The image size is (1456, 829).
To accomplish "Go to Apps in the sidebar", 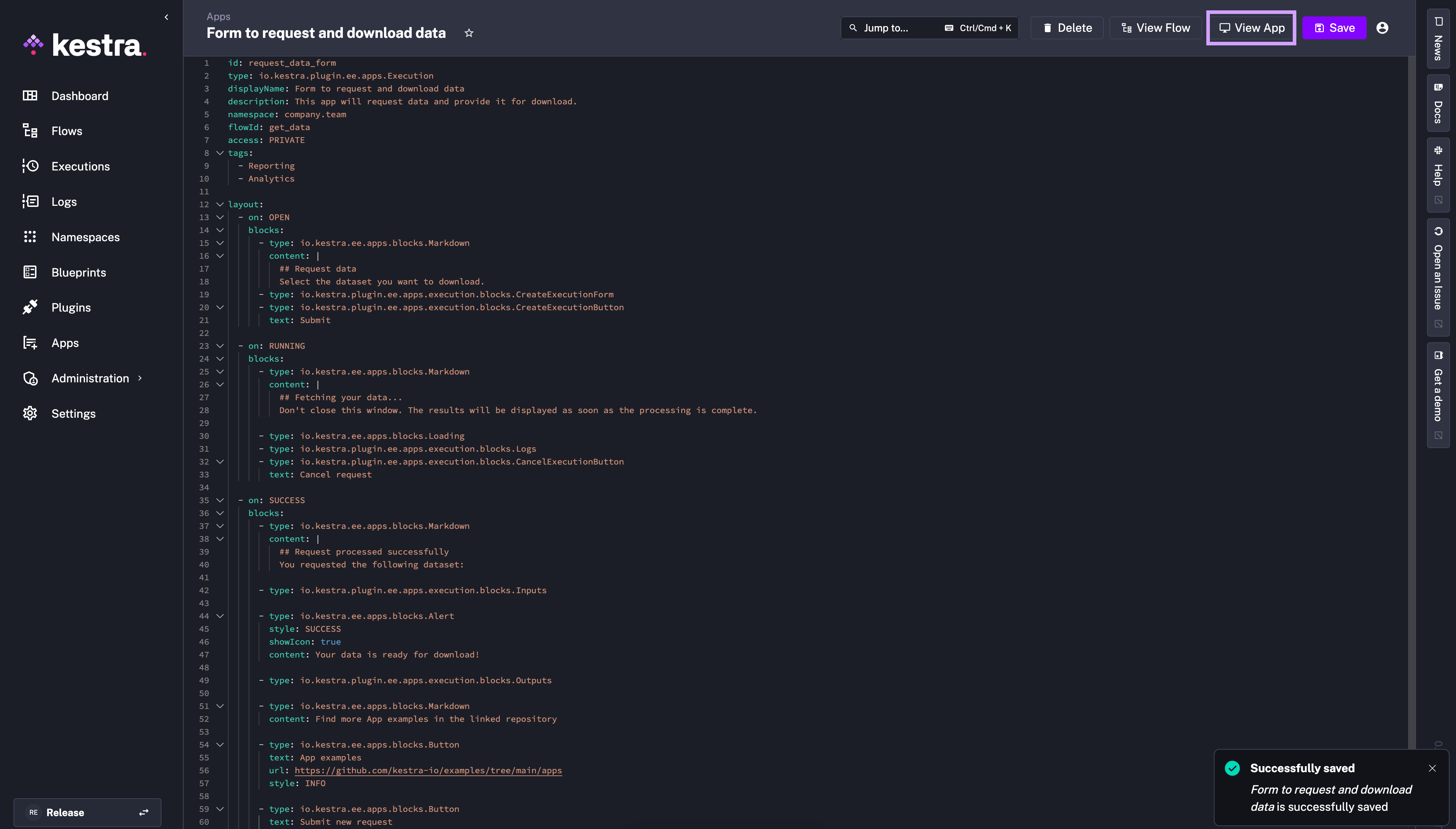I will pyautogui.click(x=65, y=343).
